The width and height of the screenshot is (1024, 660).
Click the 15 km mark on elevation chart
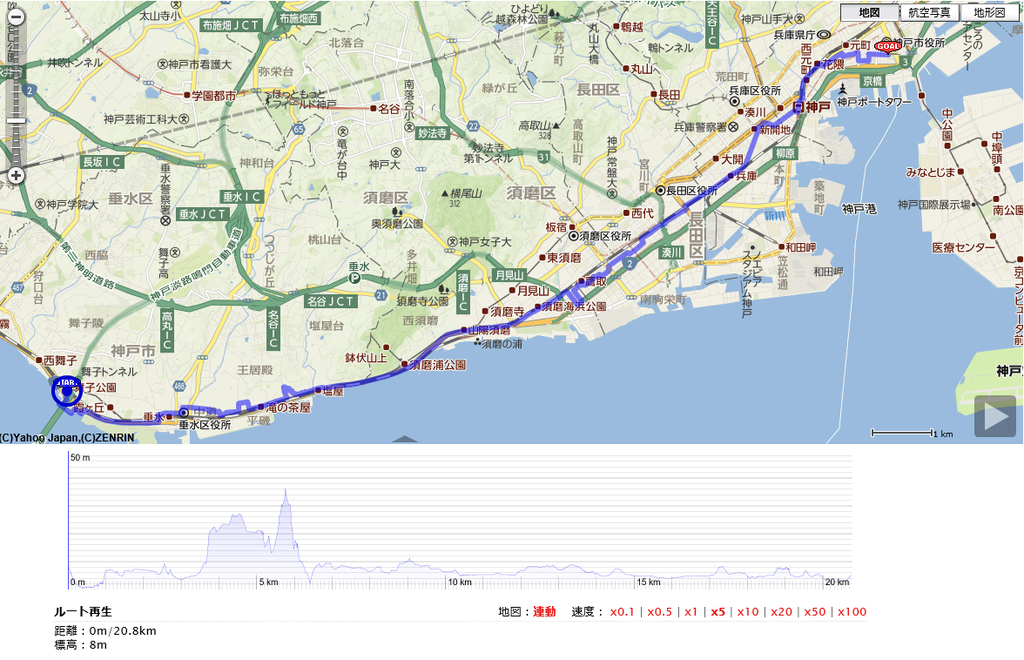[x=648, y=582]
